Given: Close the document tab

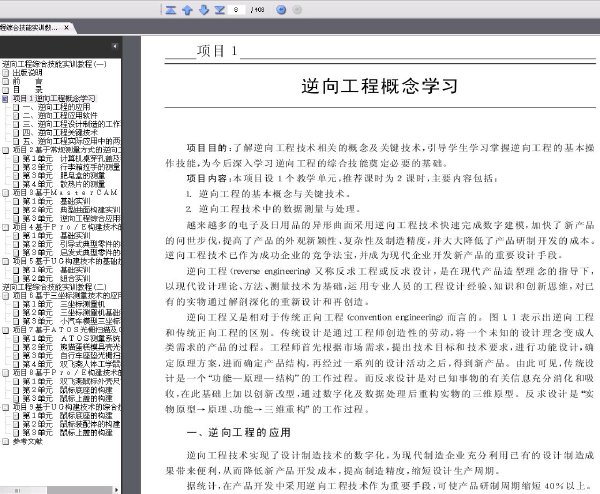Looking at the screenshot, I should [x=66, y=28].
